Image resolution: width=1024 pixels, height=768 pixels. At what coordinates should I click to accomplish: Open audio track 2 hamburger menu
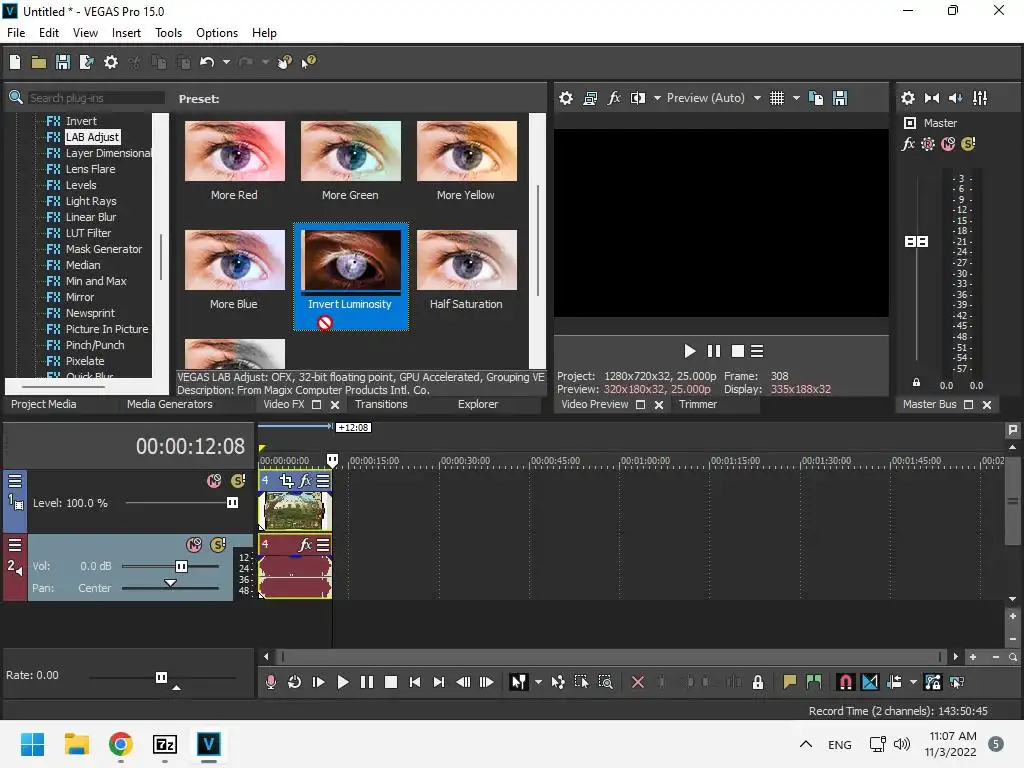coord(14,545)
